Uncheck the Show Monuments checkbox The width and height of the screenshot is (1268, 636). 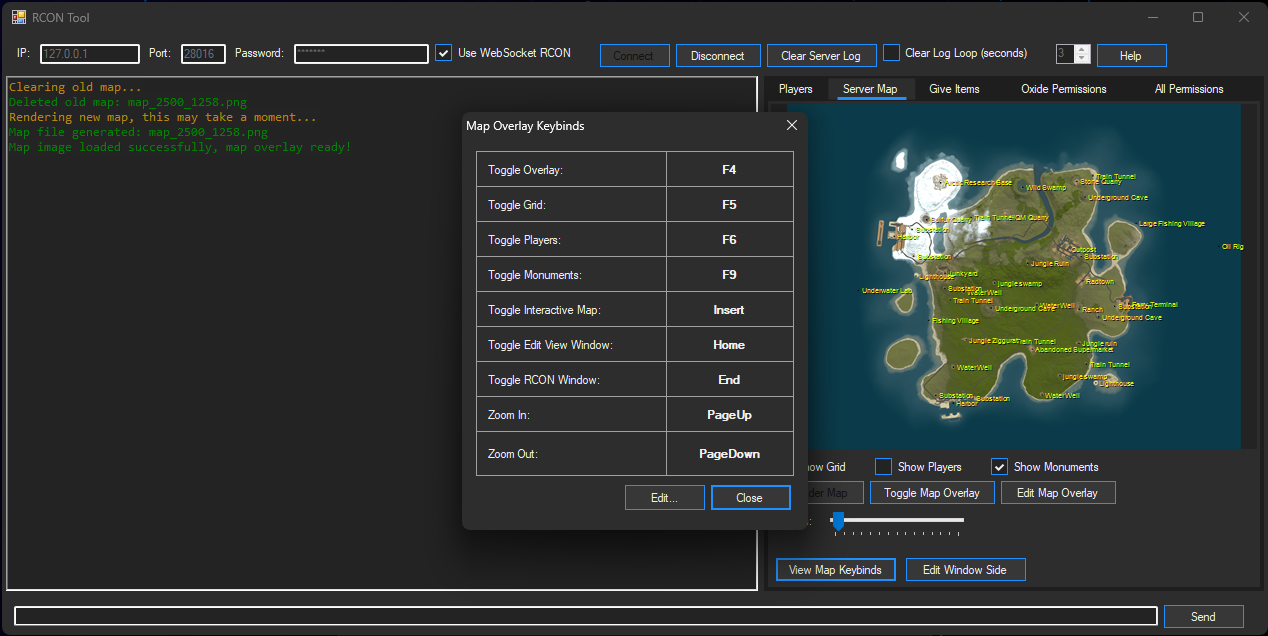pos(999,467)
